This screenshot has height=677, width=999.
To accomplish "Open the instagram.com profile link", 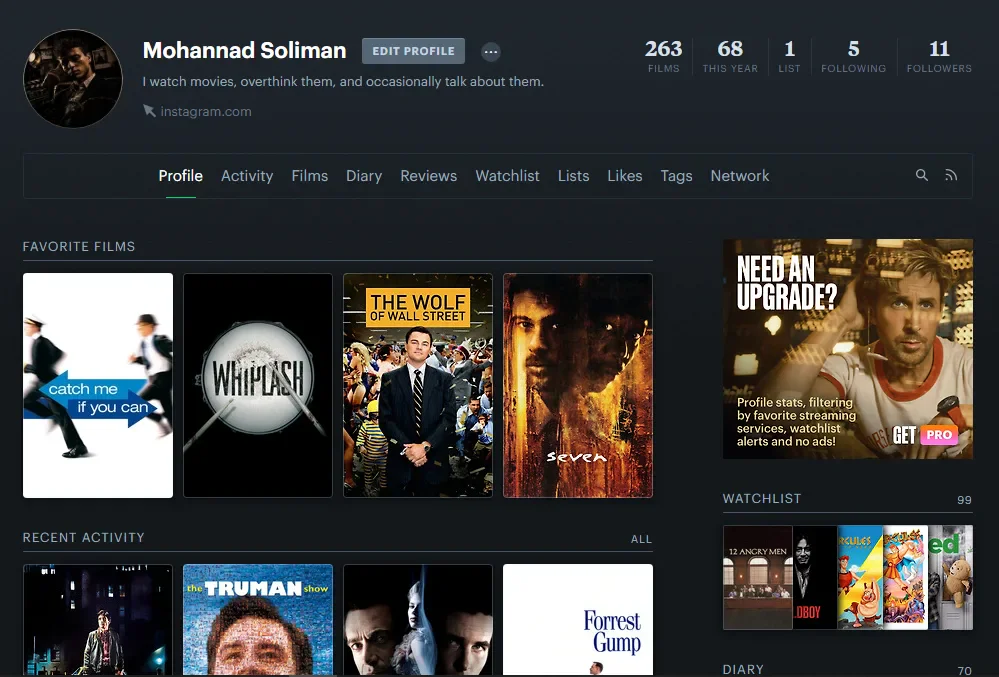I will (x=206, y=111).
